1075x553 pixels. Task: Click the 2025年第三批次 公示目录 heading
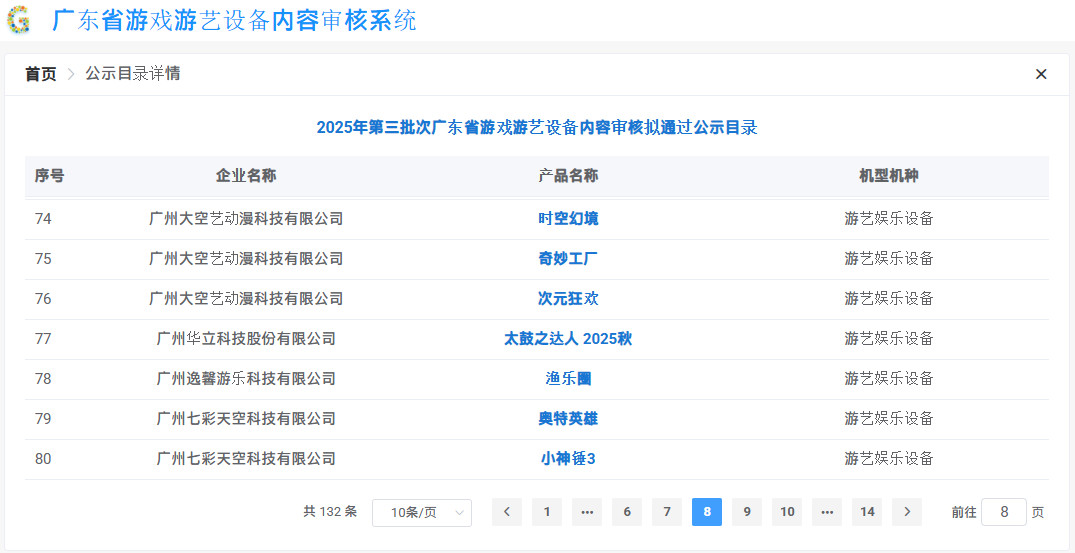(537, 127)
